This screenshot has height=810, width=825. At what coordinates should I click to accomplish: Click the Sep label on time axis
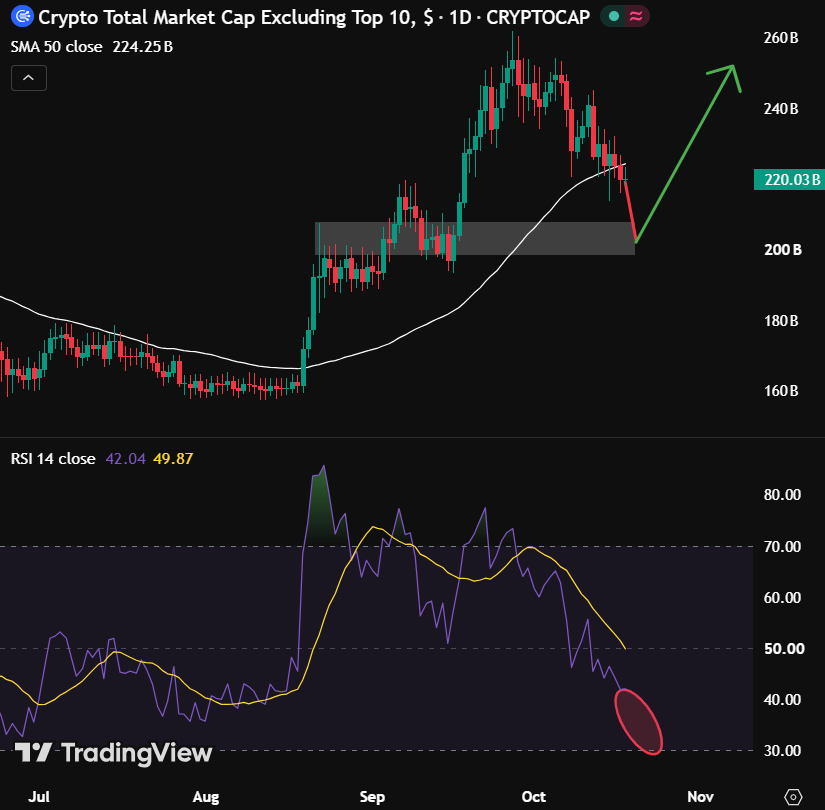(373, 797)
